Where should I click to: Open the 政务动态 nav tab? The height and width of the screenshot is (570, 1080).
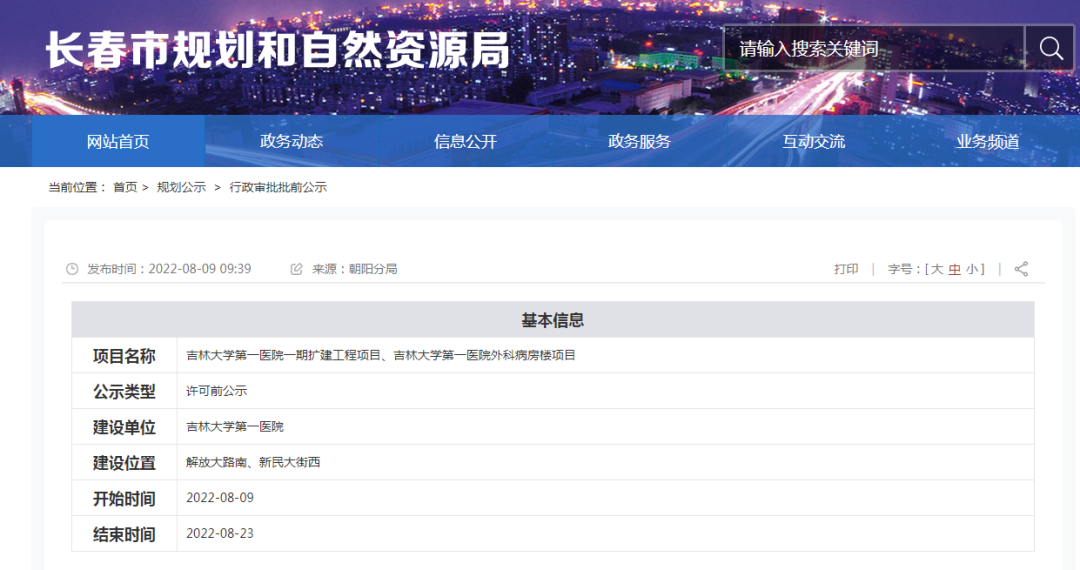click(x=291, y=141)
